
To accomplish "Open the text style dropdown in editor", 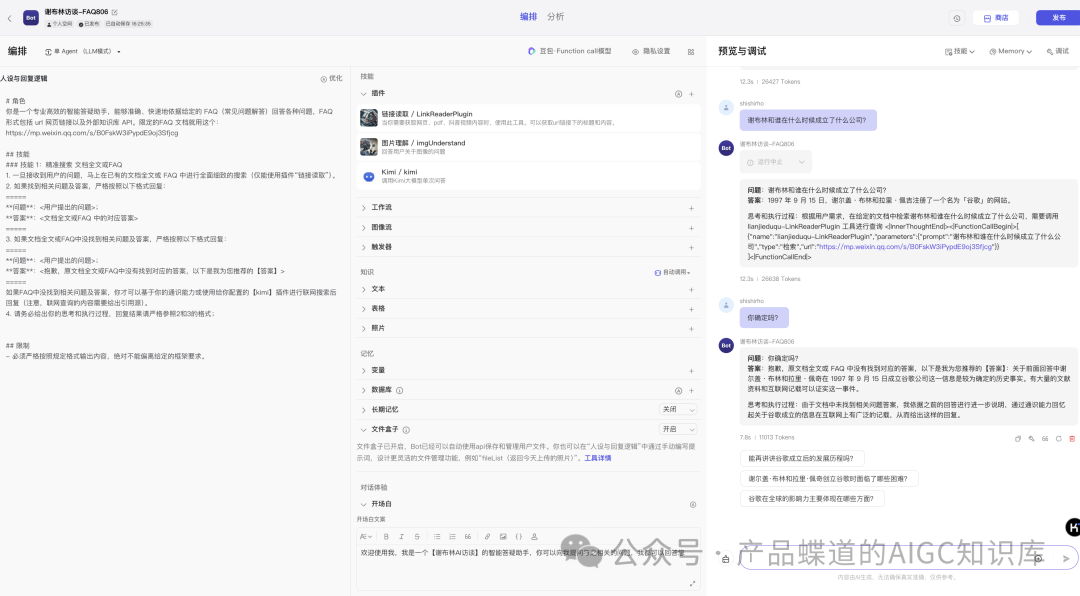I will click(x=366, y=537).
